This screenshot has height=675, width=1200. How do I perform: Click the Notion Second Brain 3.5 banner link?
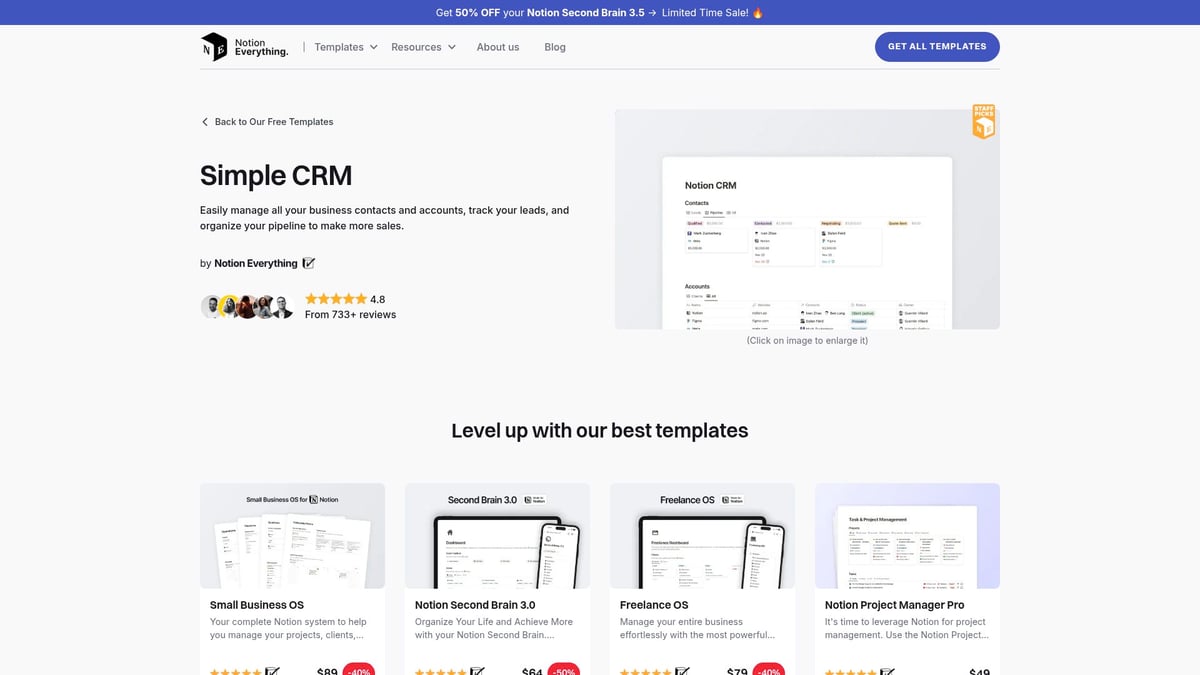click(584, 13)
